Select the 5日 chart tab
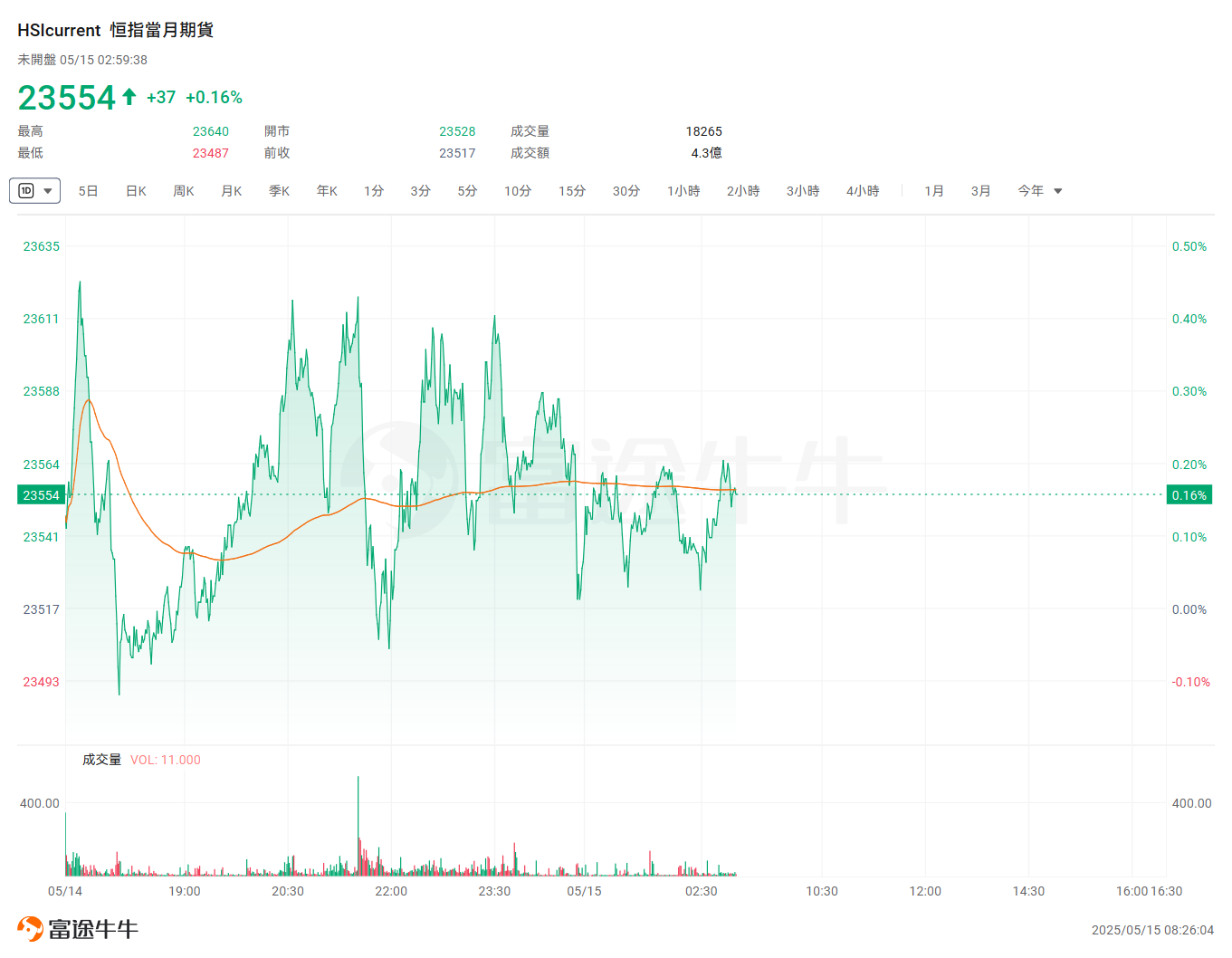The image size is (1232, 958). [x=88, y=191]
